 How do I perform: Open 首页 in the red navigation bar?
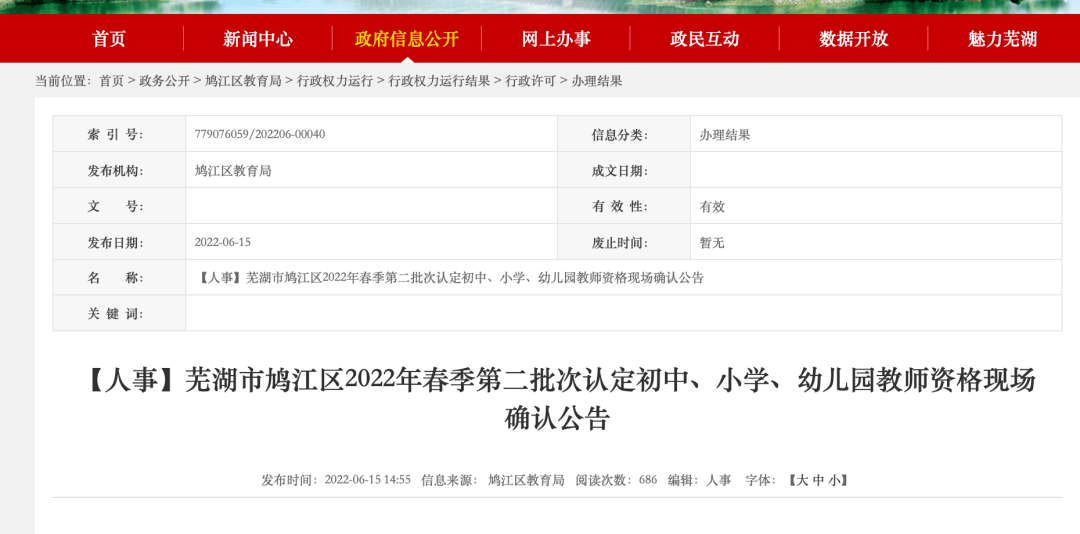tap(109, 39)
